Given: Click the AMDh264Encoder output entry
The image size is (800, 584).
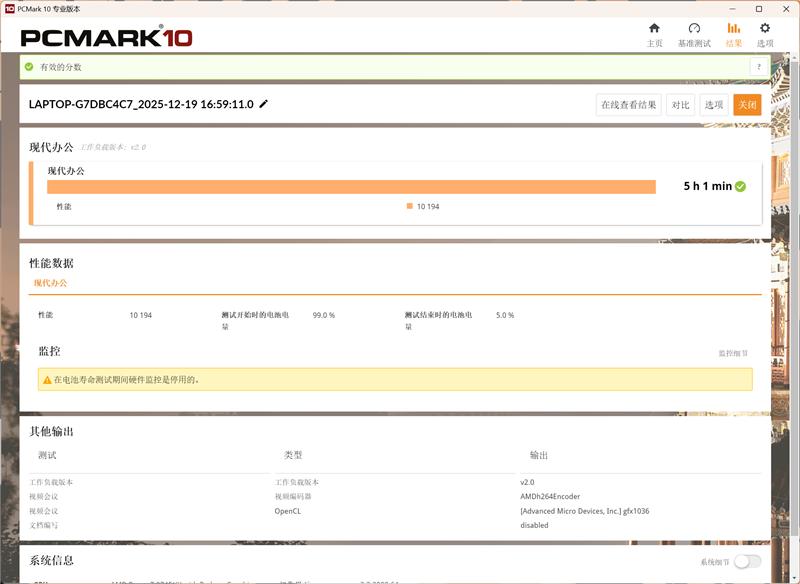Looking at the screenshot, I should [550, 496].
